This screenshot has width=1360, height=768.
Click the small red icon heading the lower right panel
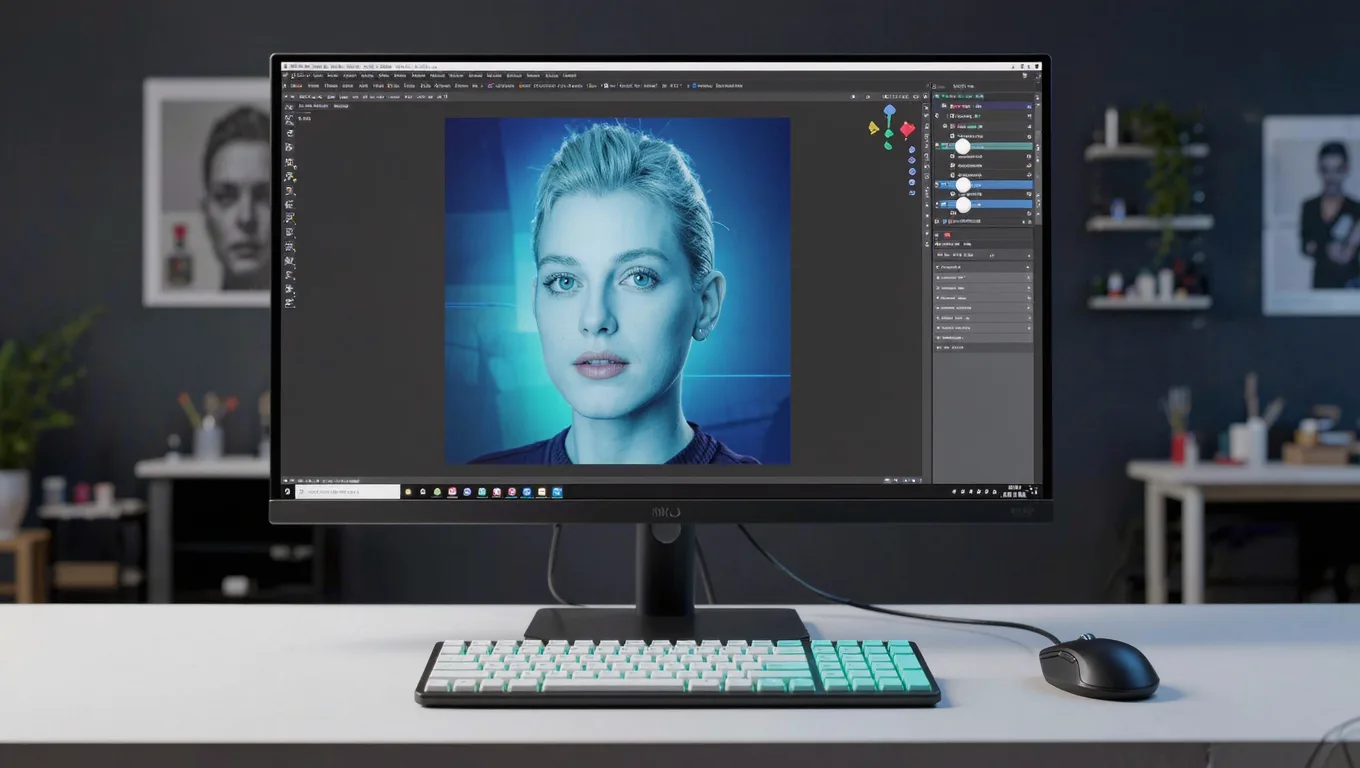click(x=948, y=236)
